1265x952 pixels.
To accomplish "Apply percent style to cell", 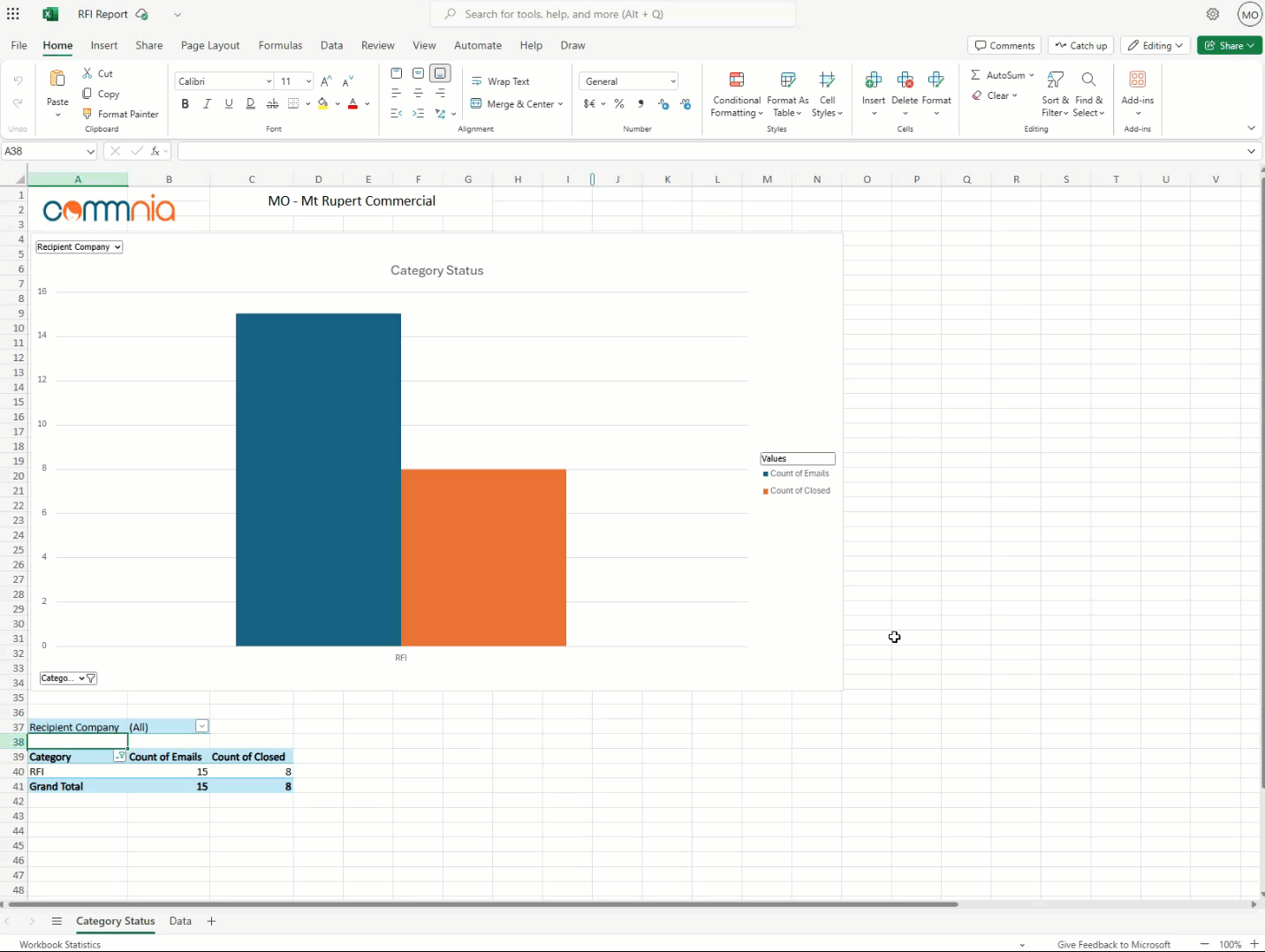I will click(619, 103).
